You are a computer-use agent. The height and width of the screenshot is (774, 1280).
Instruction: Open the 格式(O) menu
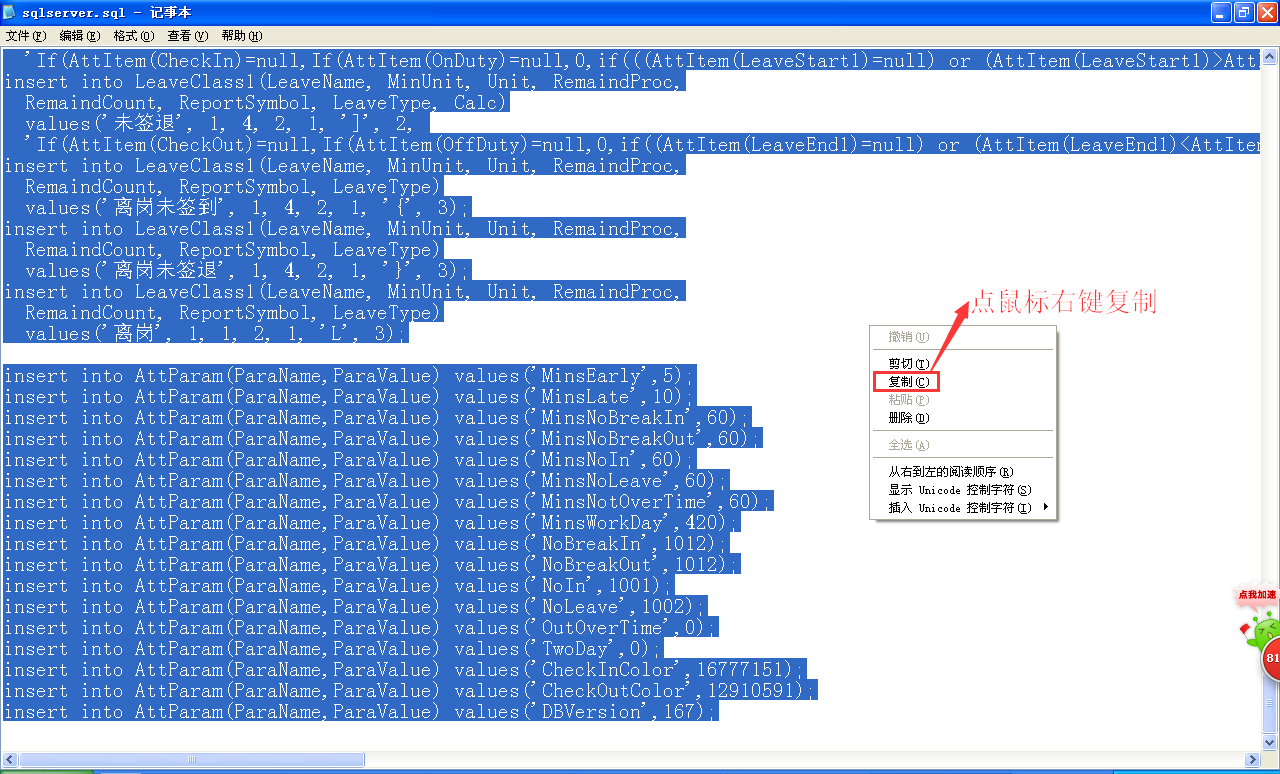tap(133, 36)
